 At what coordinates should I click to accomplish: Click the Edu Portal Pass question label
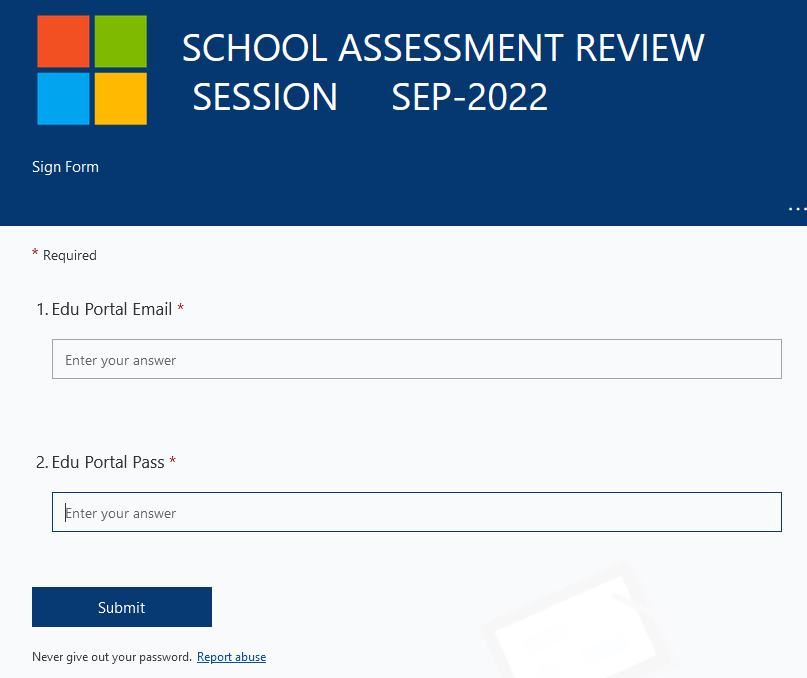[100, 462]
